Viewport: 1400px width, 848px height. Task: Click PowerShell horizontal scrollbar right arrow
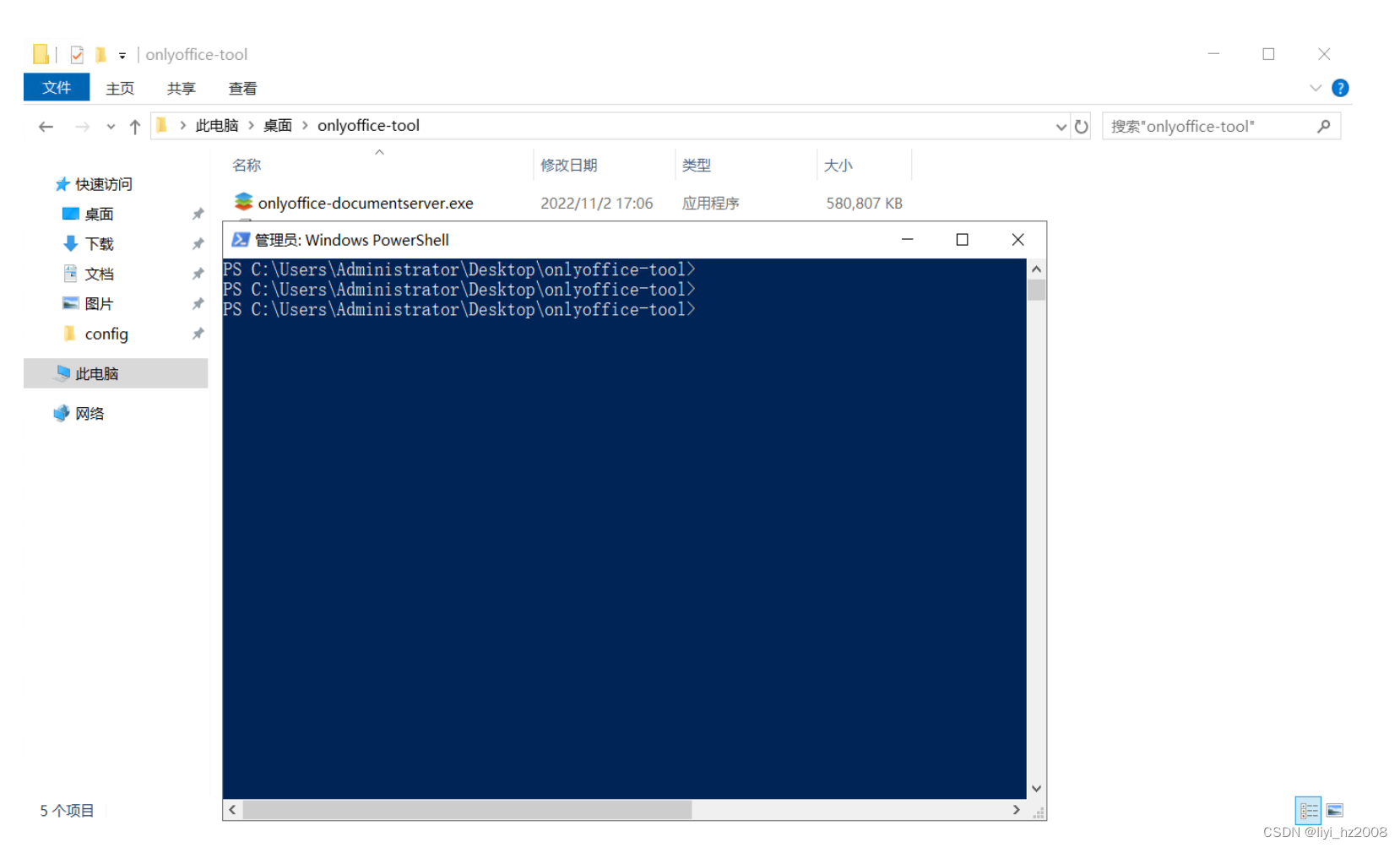[x=1017, y=810]
